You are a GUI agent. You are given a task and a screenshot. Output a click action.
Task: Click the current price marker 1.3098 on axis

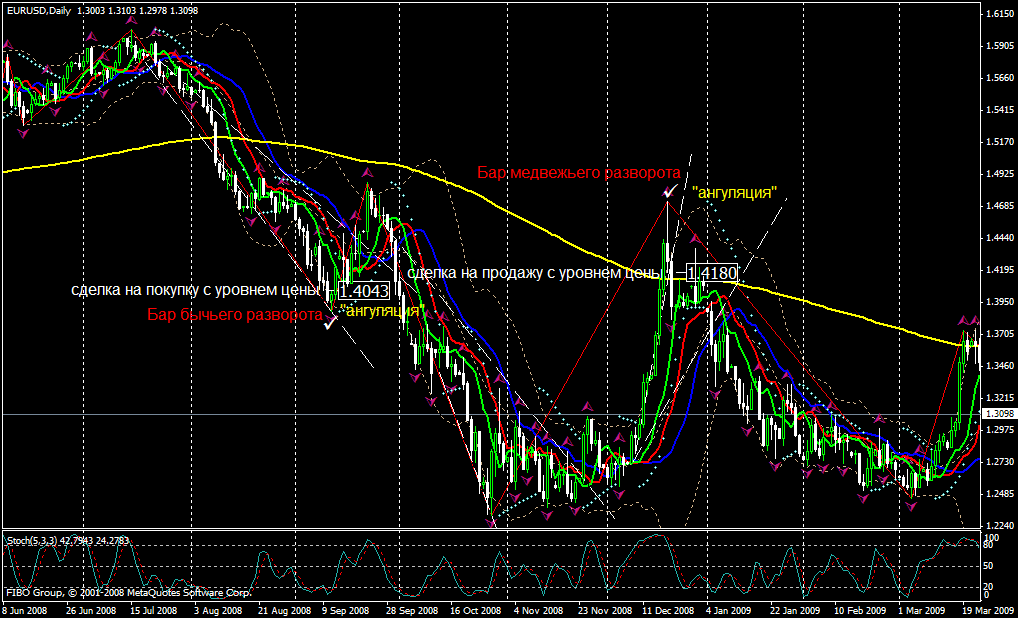(999, 413)
